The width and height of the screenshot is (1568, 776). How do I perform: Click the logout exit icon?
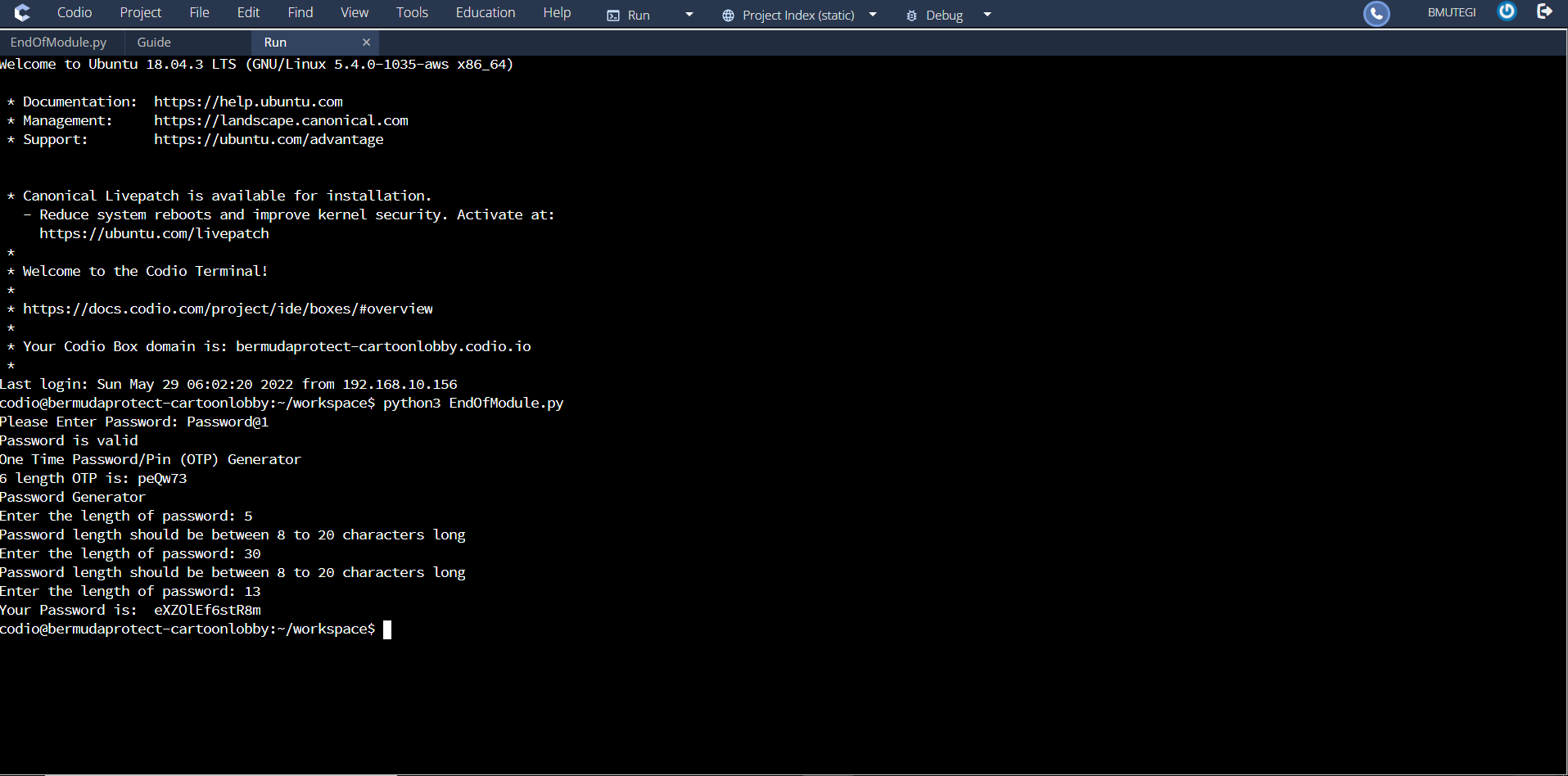[x=1545, y=11]
